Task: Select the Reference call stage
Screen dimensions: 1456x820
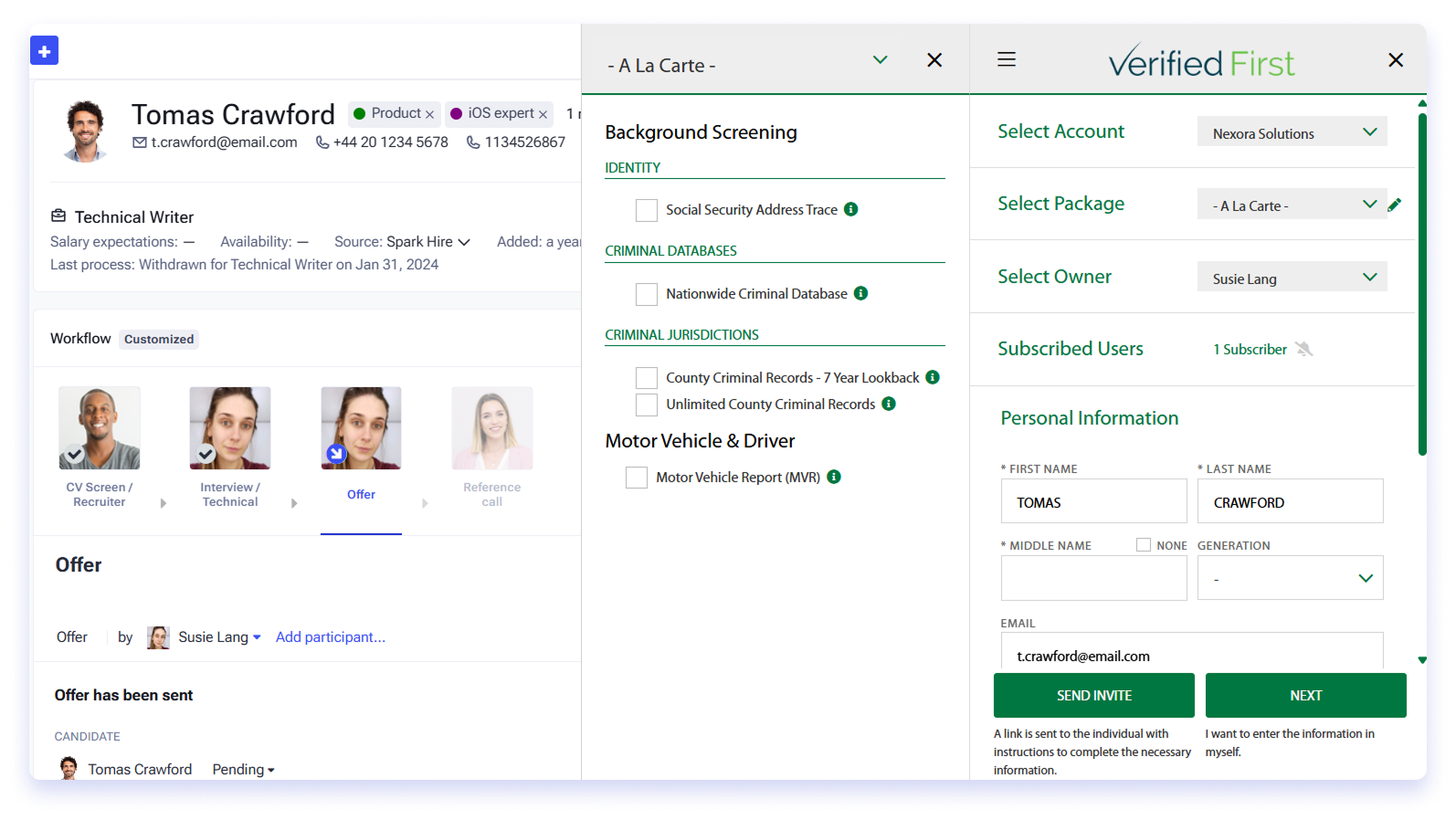Action: click(492, 447)
